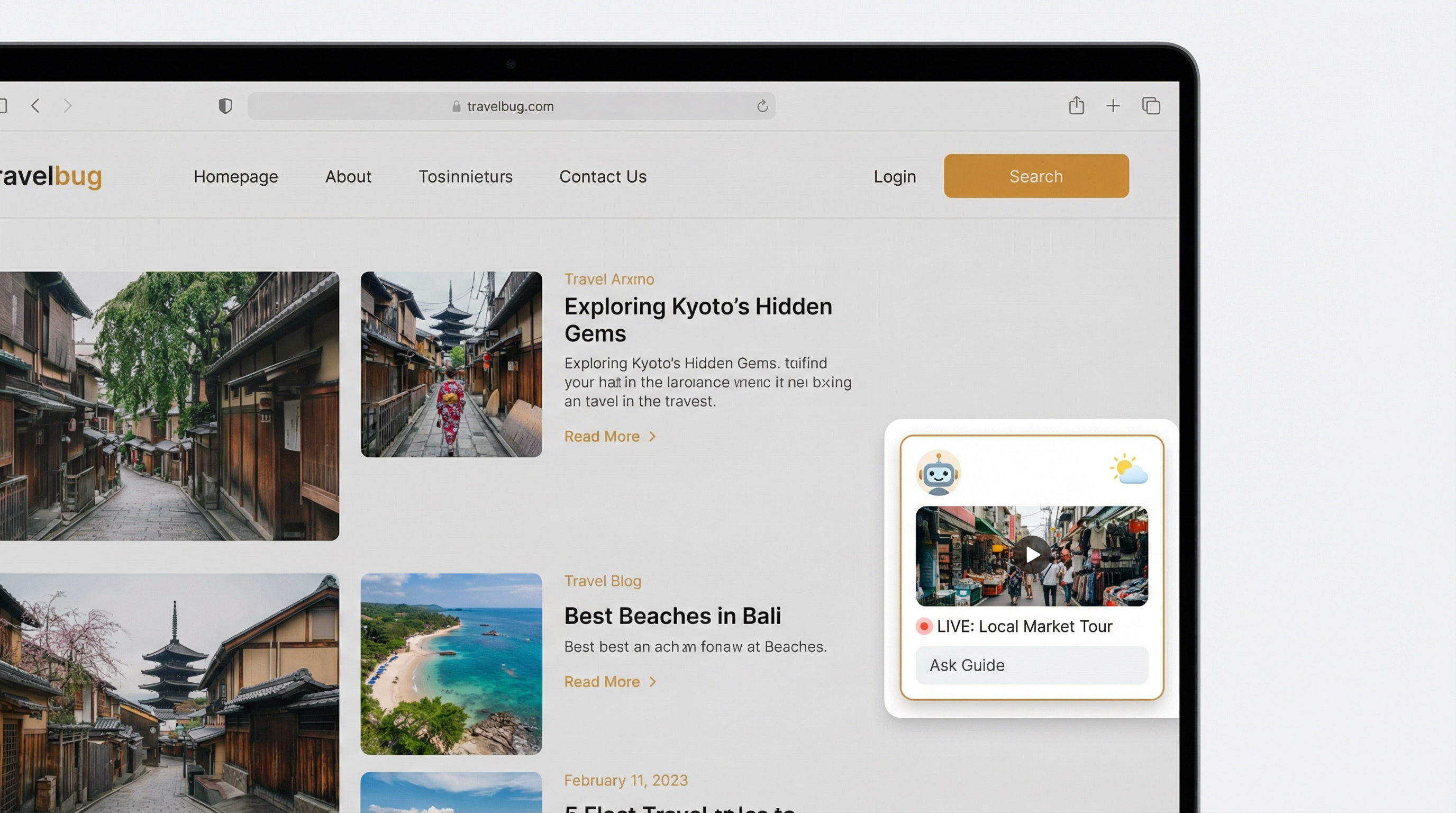Click the travelbug.com address bar
This screenshot has width=1456, height=813.
click(511, 106)
